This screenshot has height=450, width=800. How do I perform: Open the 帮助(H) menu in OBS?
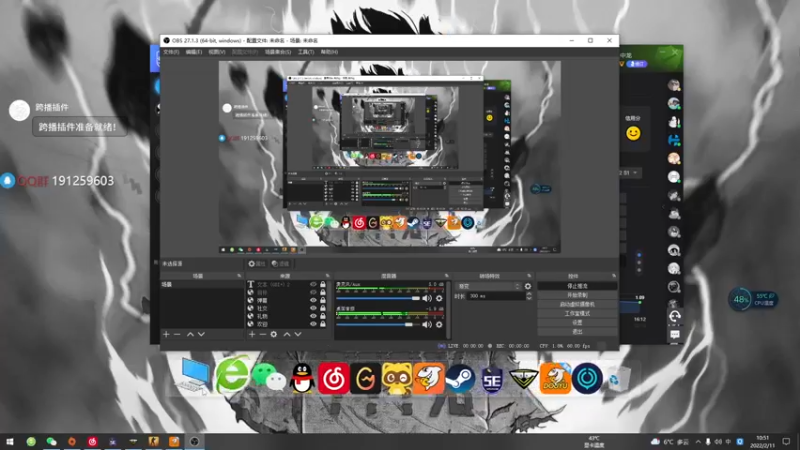(329, 52)
